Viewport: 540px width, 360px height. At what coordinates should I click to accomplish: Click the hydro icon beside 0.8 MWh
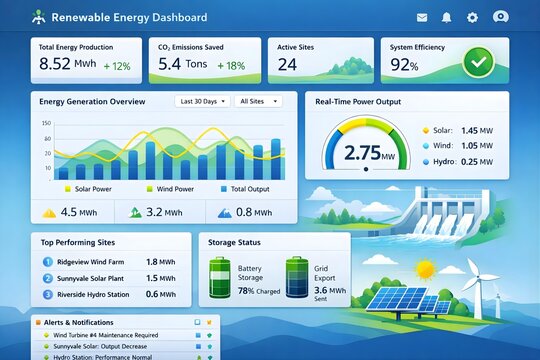click(225, 213)
